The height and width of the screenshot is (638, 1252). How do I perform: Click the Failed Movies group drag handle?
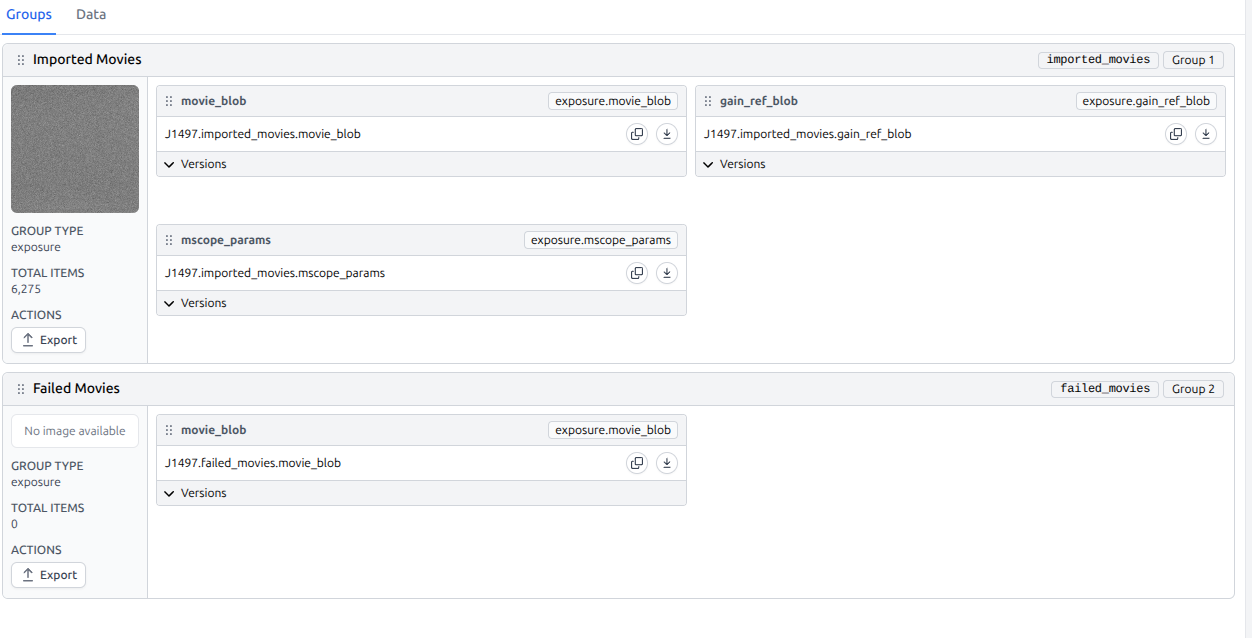point(21,389)
